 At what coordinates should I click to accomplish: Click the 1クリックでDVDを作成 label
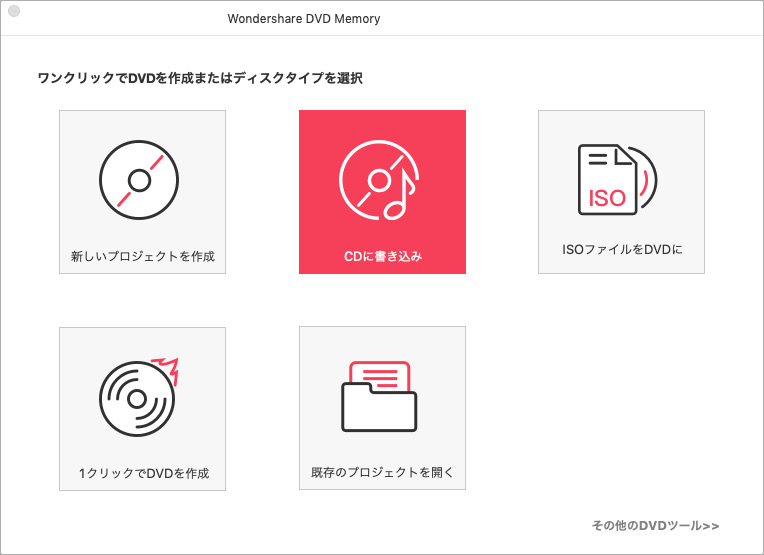(144, 473)
